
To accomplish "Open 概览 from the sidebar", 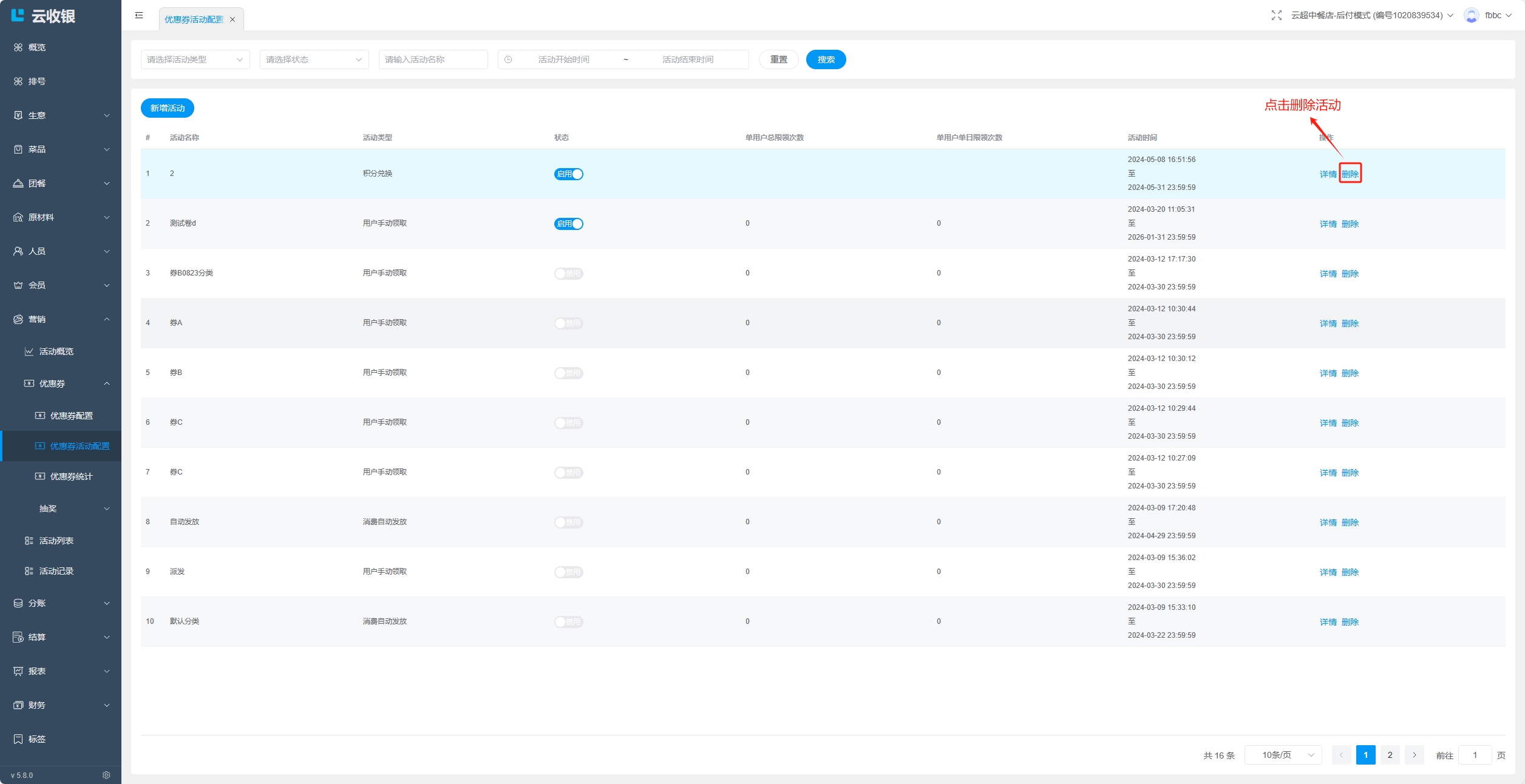I will tap(36, 47).
